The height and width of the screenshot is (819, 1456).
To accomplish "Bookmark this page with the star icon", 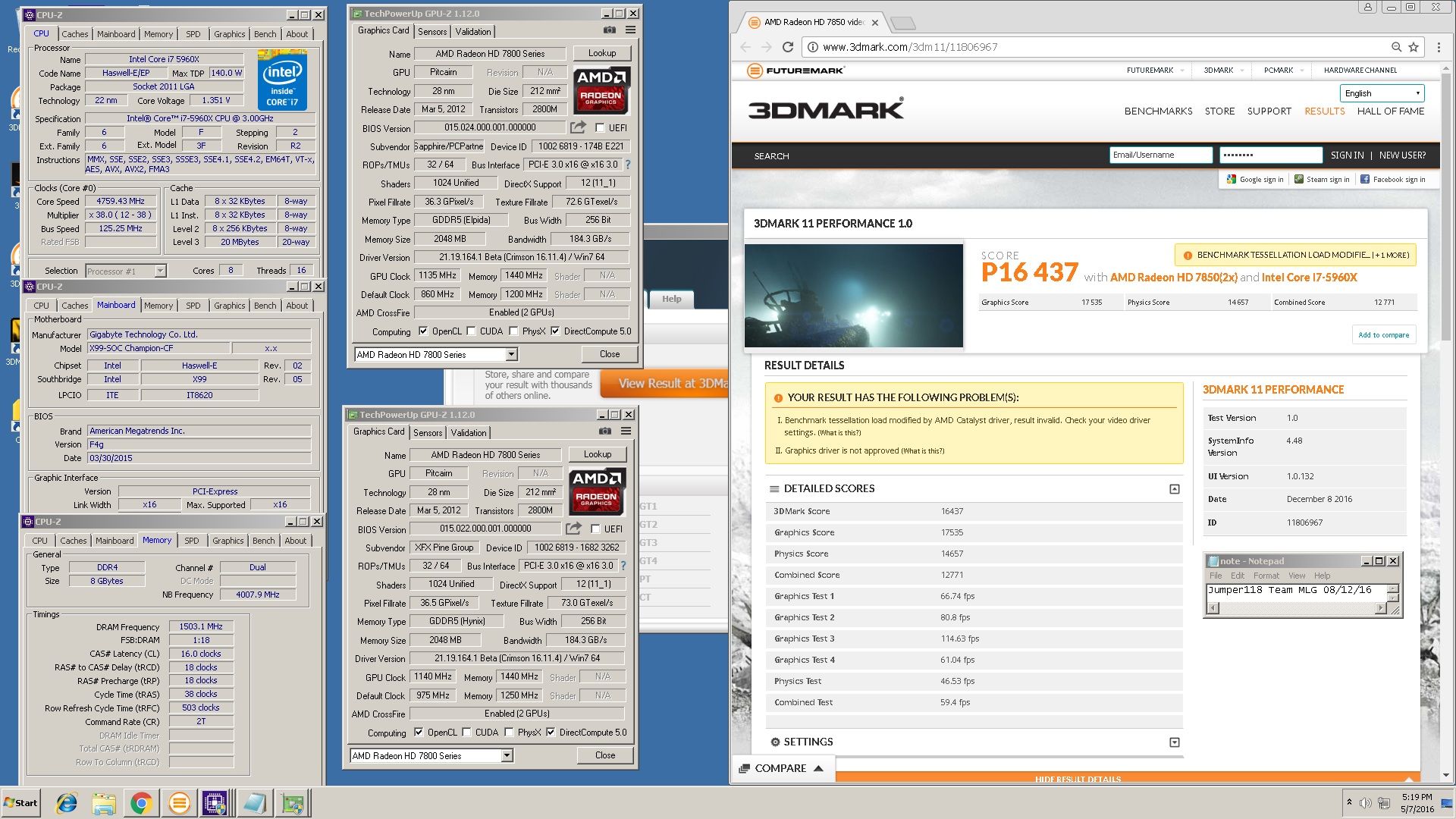I will click(x=1414, y=47).
